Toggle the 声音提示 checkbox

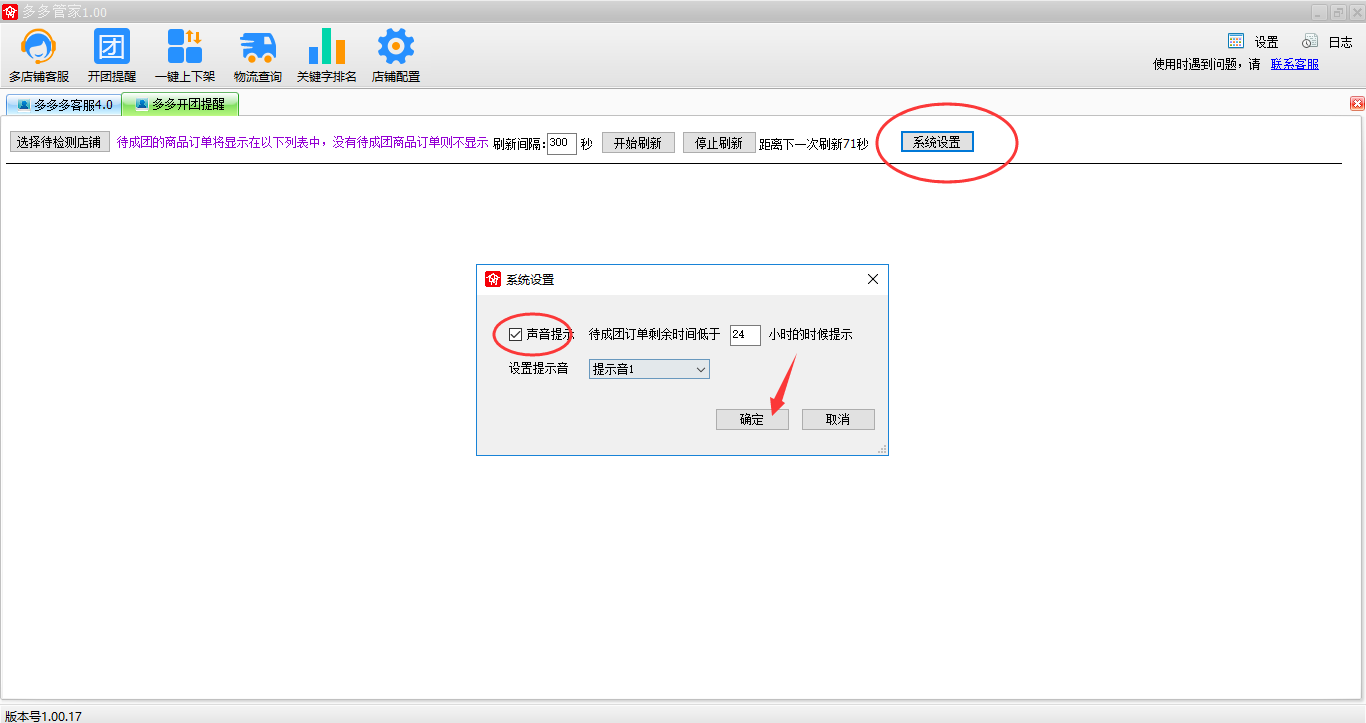coord(516,335)
